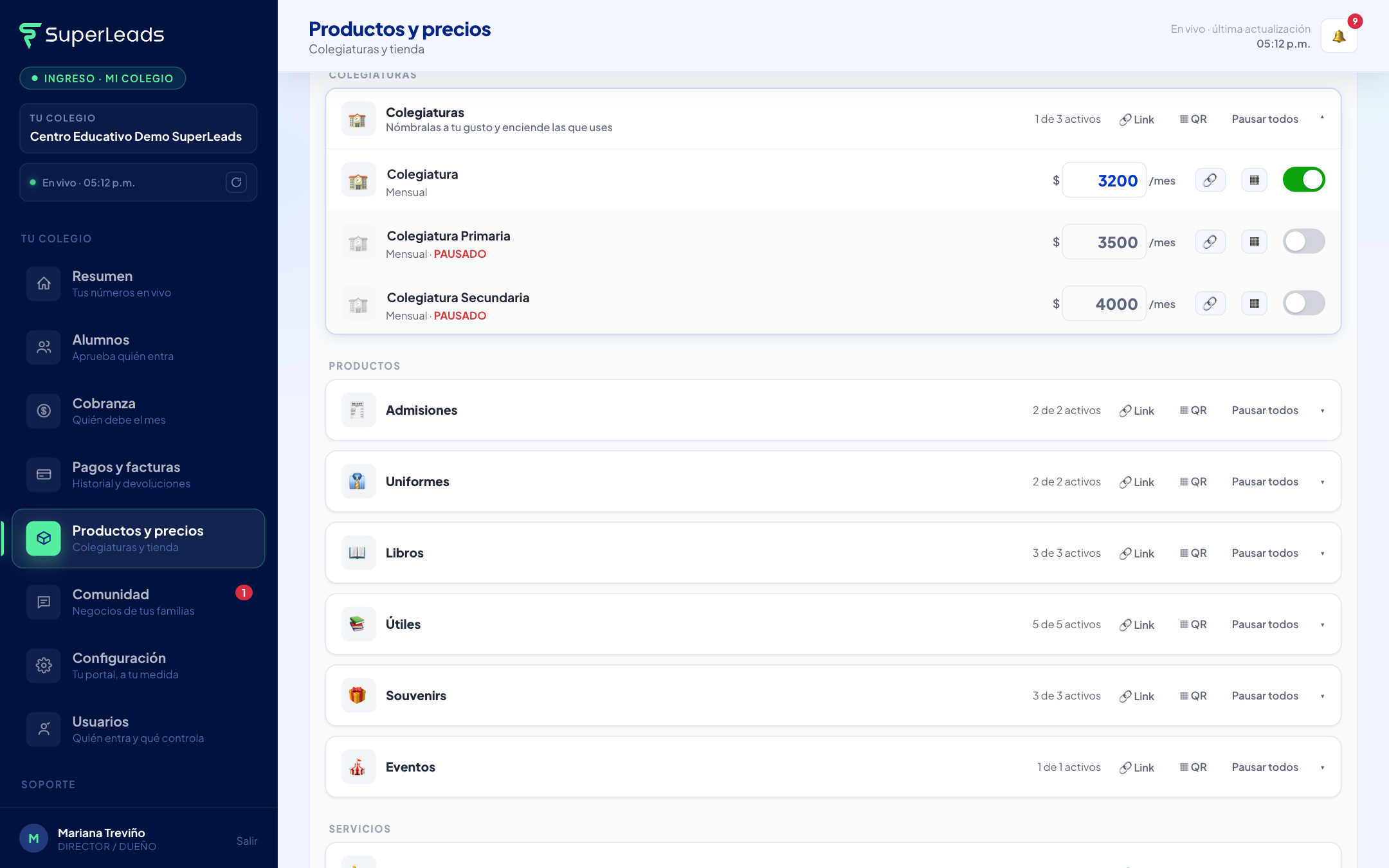Expand the Libros group arrow
This screenshot has height=868, width=1389.
point(1322,554)
